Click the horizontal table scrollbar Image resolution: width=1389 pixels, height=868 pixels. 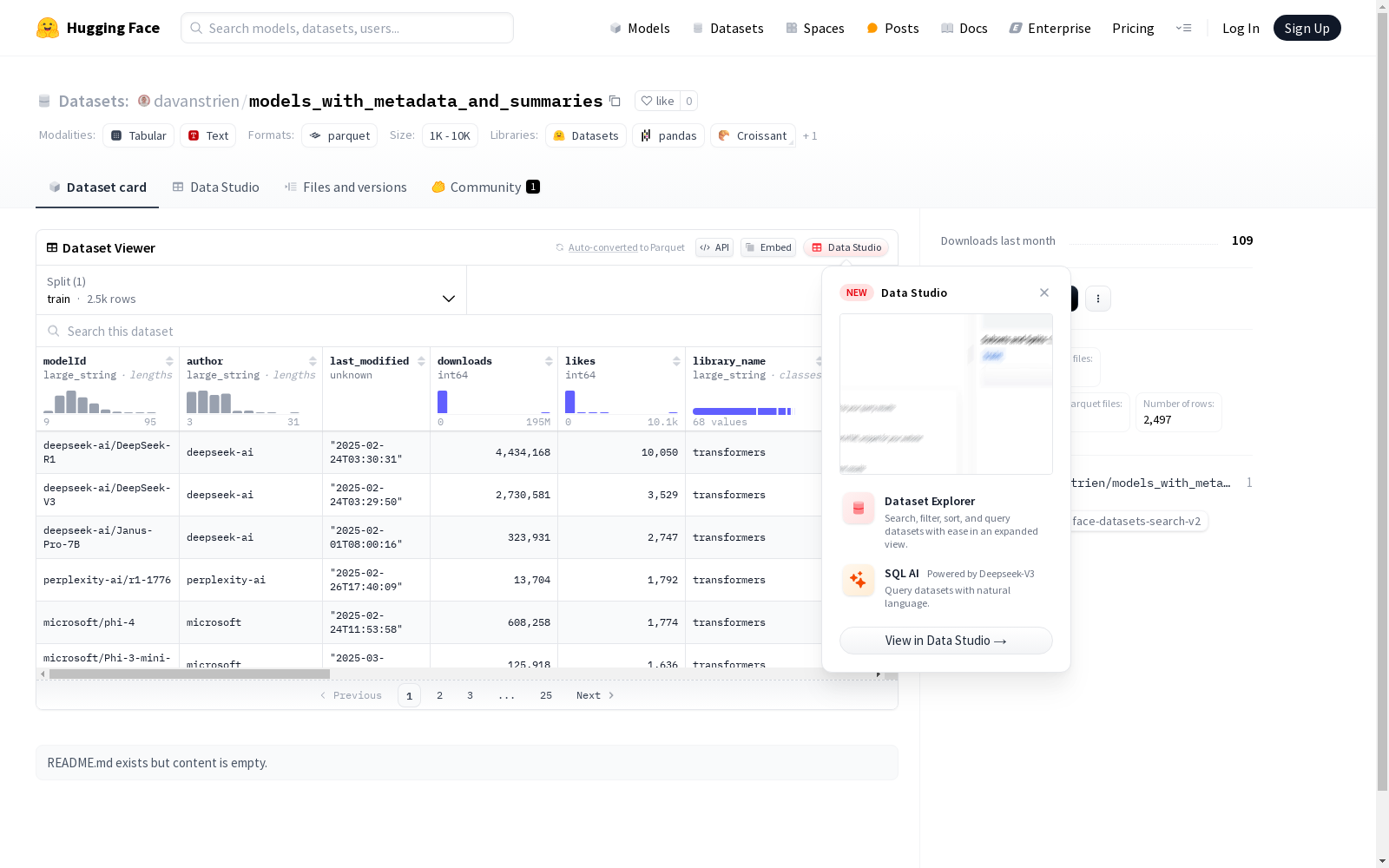pyautogui.click(x=189, y=674)
